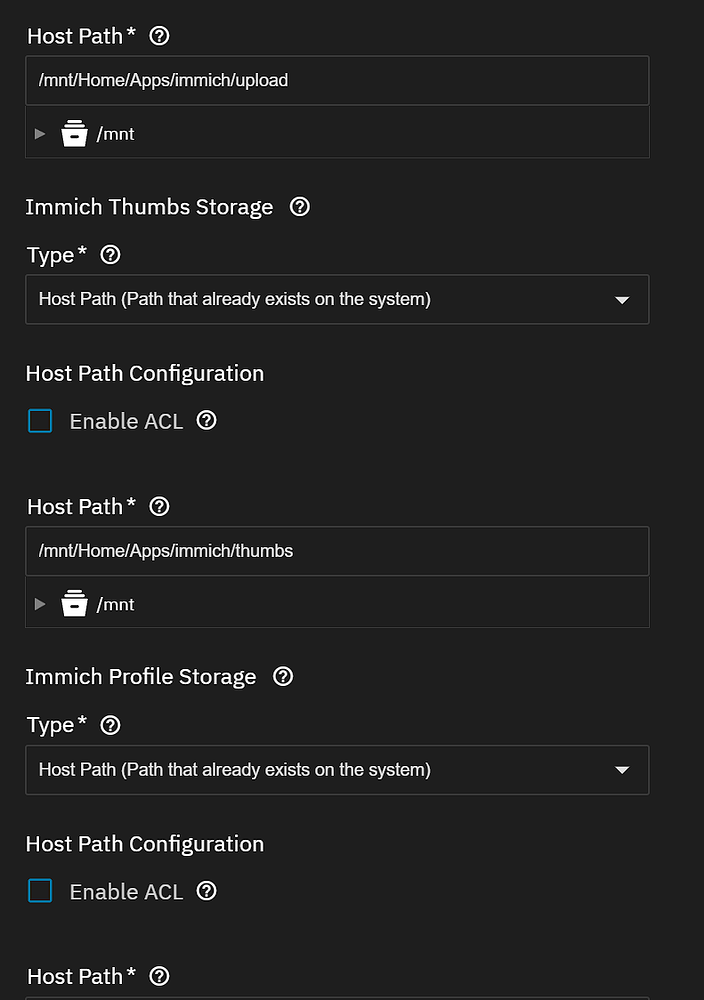Click the help icon next to Immich Profile Storage
The width and height of the screenshot is (704, 1000).
click(282, 676)
